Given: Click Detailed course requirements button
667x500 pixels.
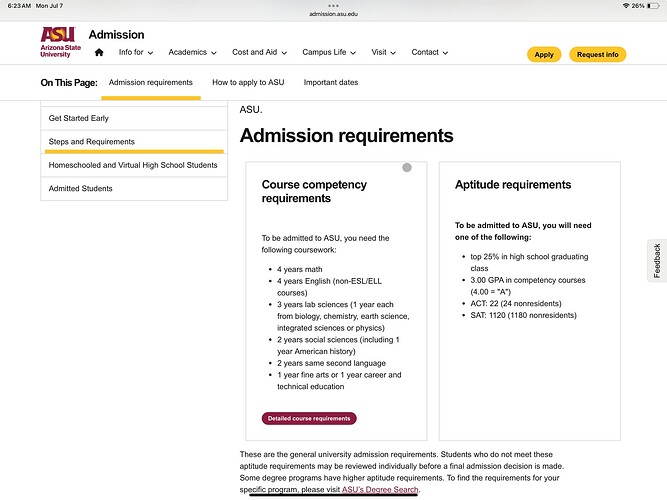Looking at the screenshot, I should [309, 418].
